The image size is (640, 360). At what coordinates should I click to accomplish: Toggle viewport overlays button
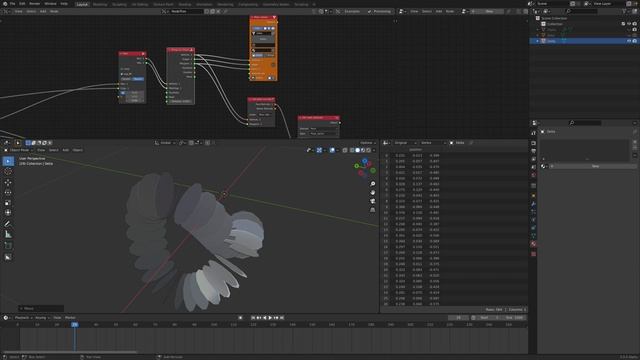point(332,150)
